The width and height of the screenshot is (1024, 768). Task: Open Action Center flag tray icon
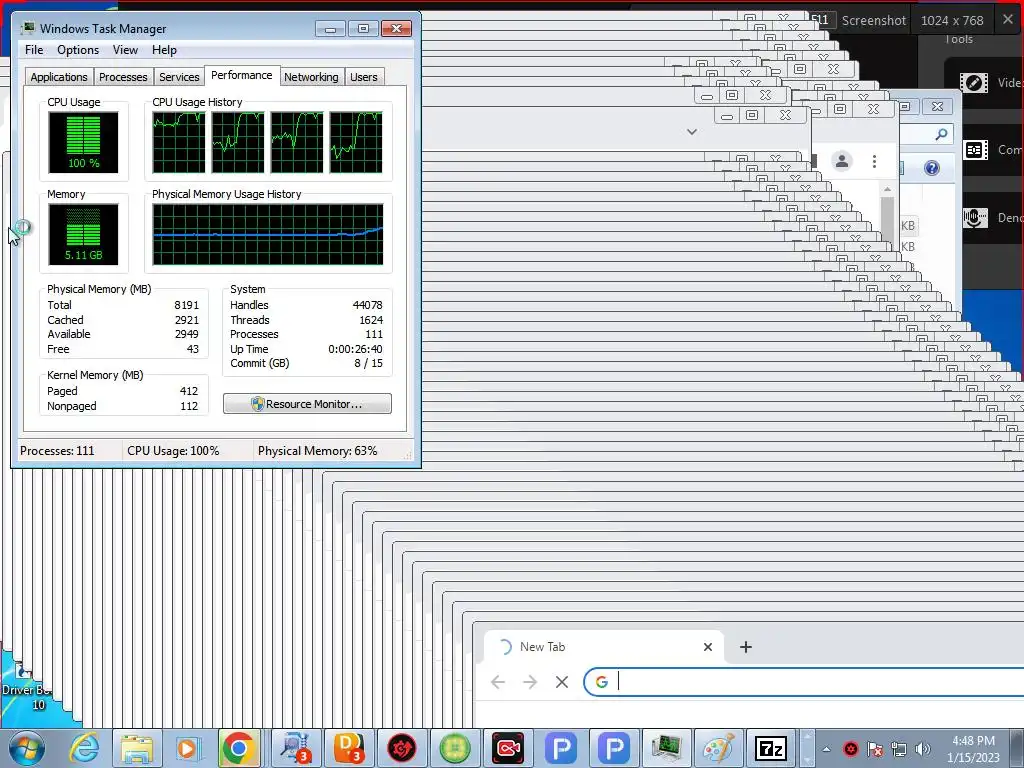875,749
